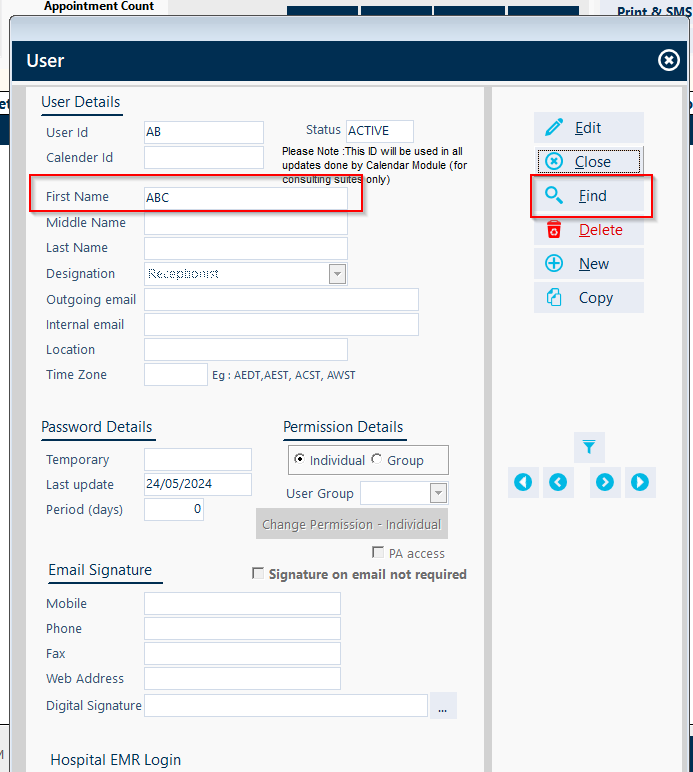Create a New user record
This screenshot has width=693, height=772.
pyautogui.click(x=588, y=264)
